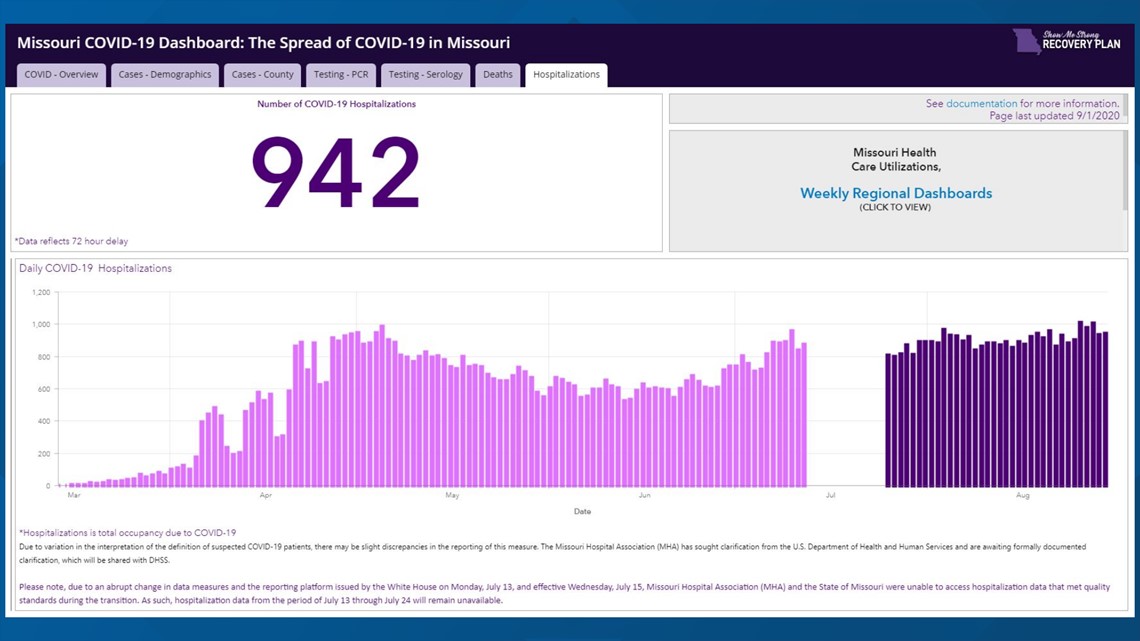Open the COVID - Overview tab
Viewport: 1140px width, 641px height.
(61, 74)
